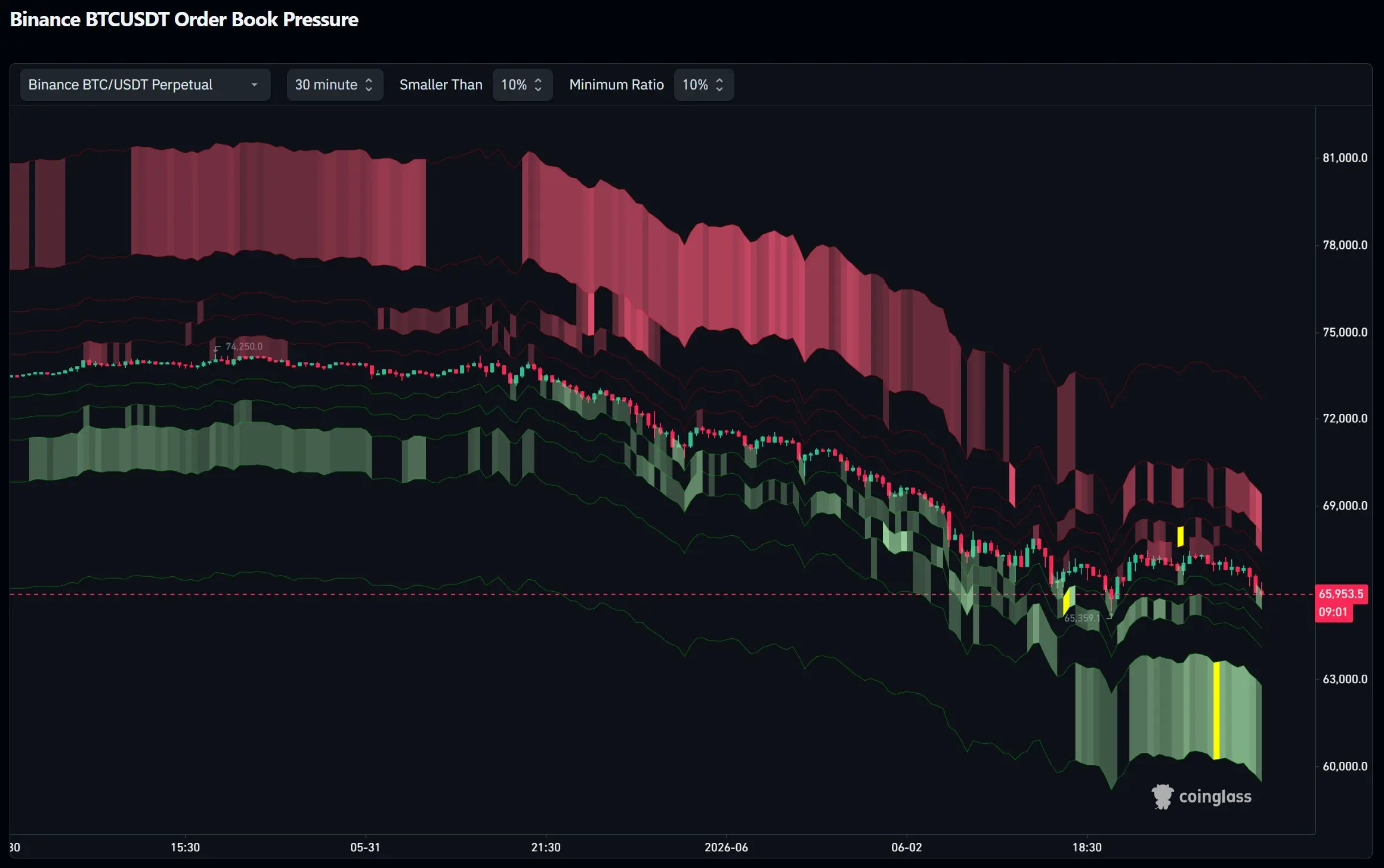Click the 74,250.0 high price marker
1384x868 pixels.
pos(243,347)
